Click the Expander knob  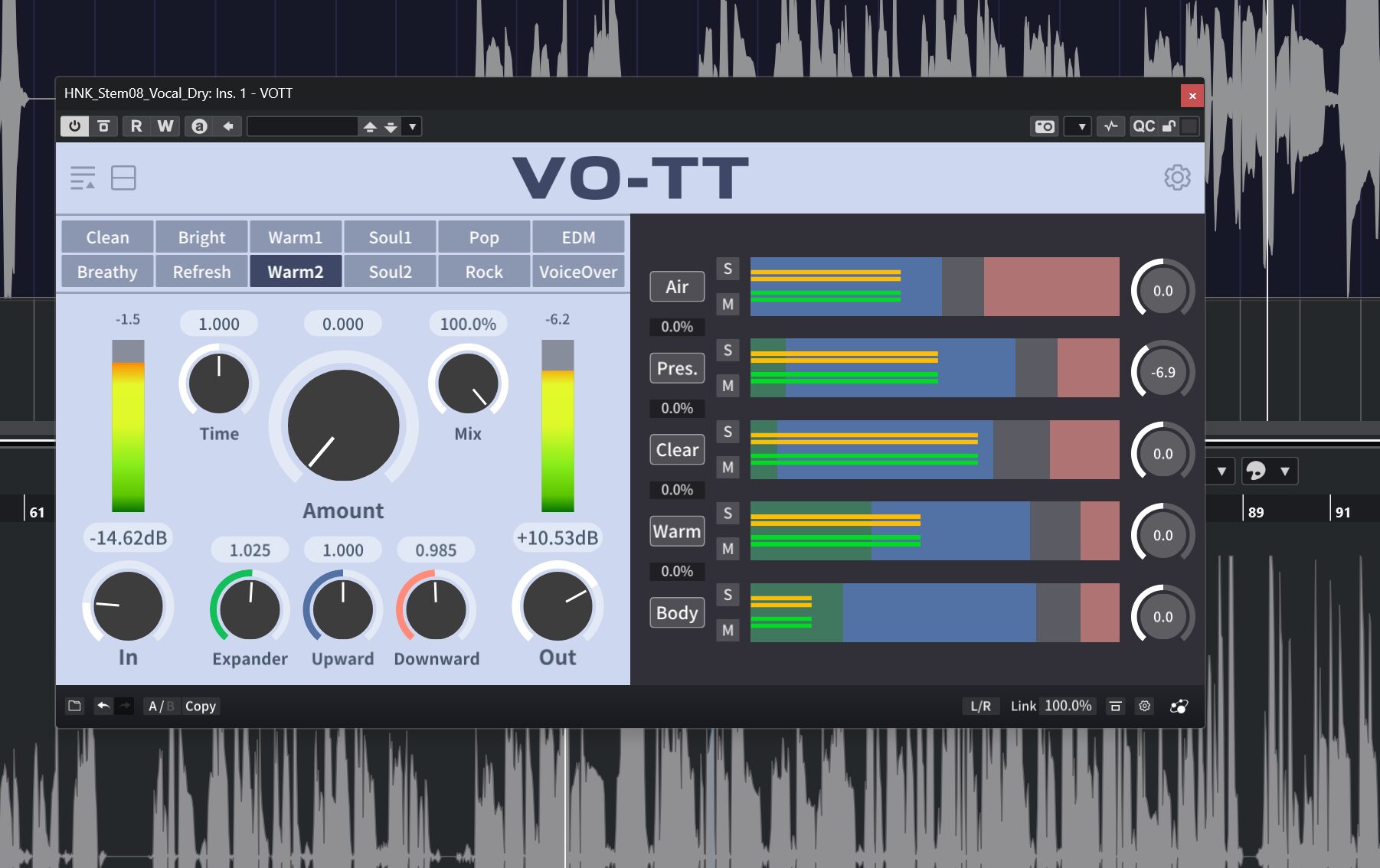pos(250,609)
